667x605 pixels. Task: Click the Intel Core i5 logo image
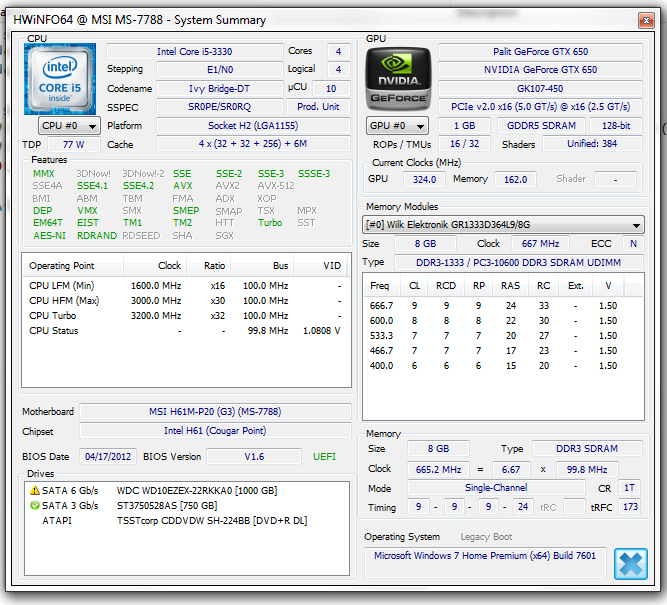(x=60, y=79)
